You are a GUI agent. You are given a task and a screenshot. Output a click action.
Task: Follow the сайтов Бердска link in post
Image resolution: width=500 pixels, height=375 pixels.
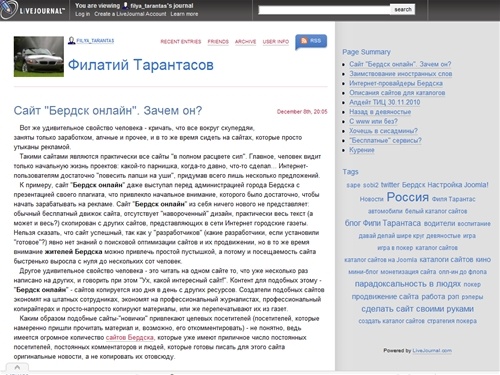click(130, 337)
